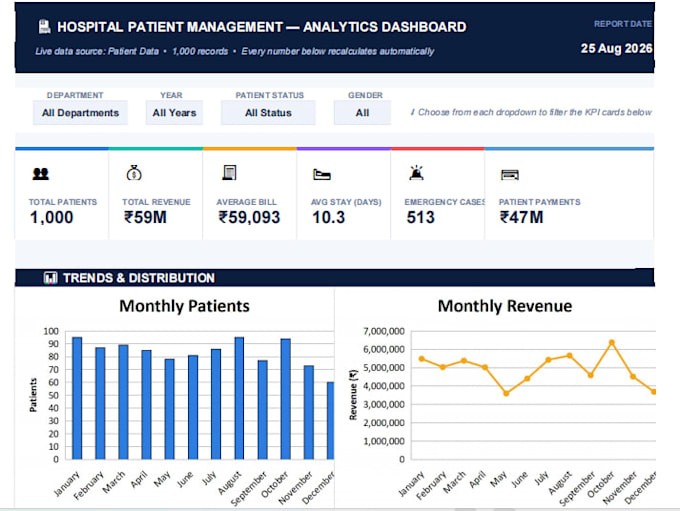680x511 pixels.
Task: Open the All Departments dropdown
Action: point(80,113)
